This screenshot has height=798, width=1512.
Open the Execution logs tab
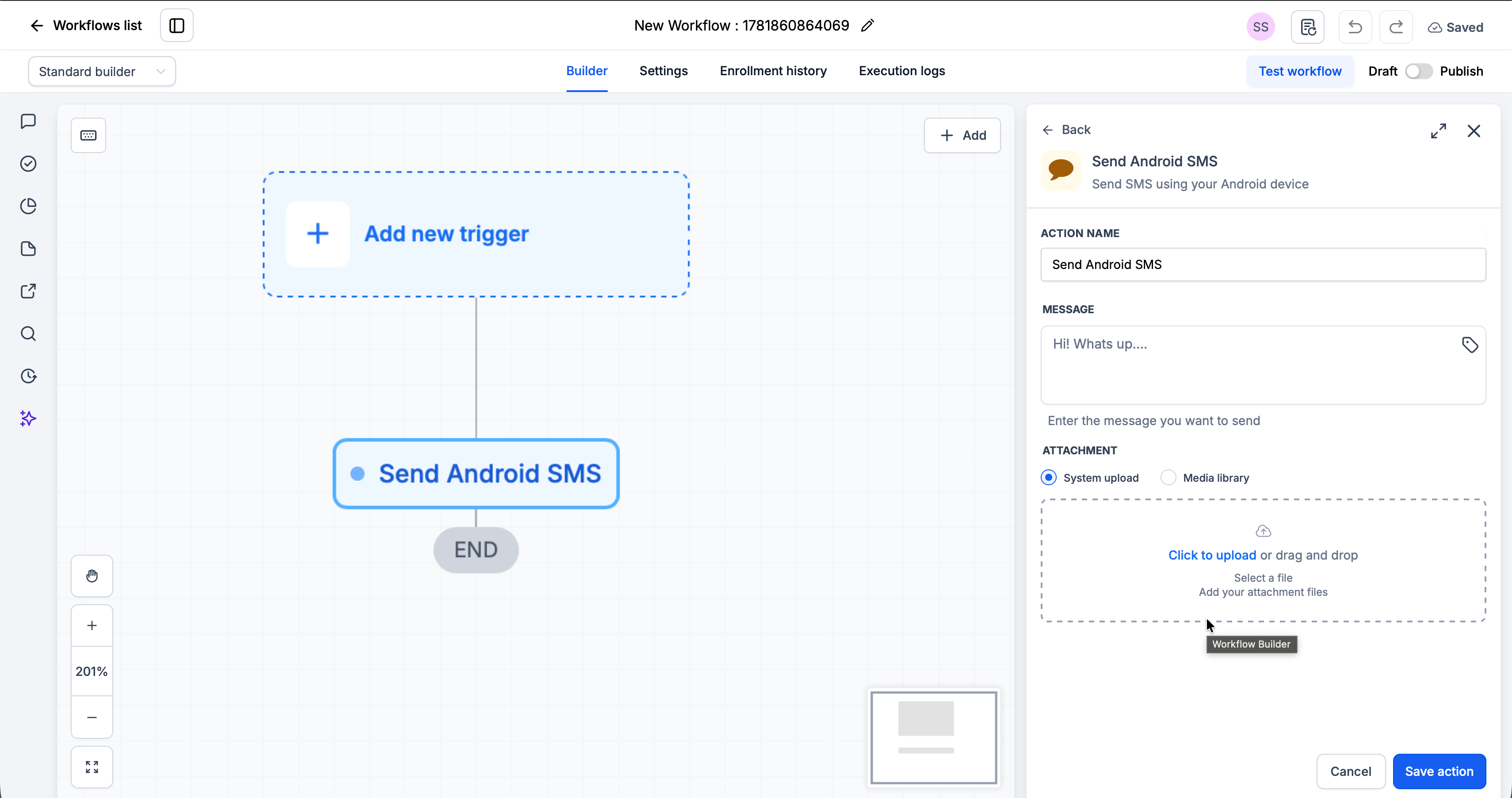pos(901,71)
